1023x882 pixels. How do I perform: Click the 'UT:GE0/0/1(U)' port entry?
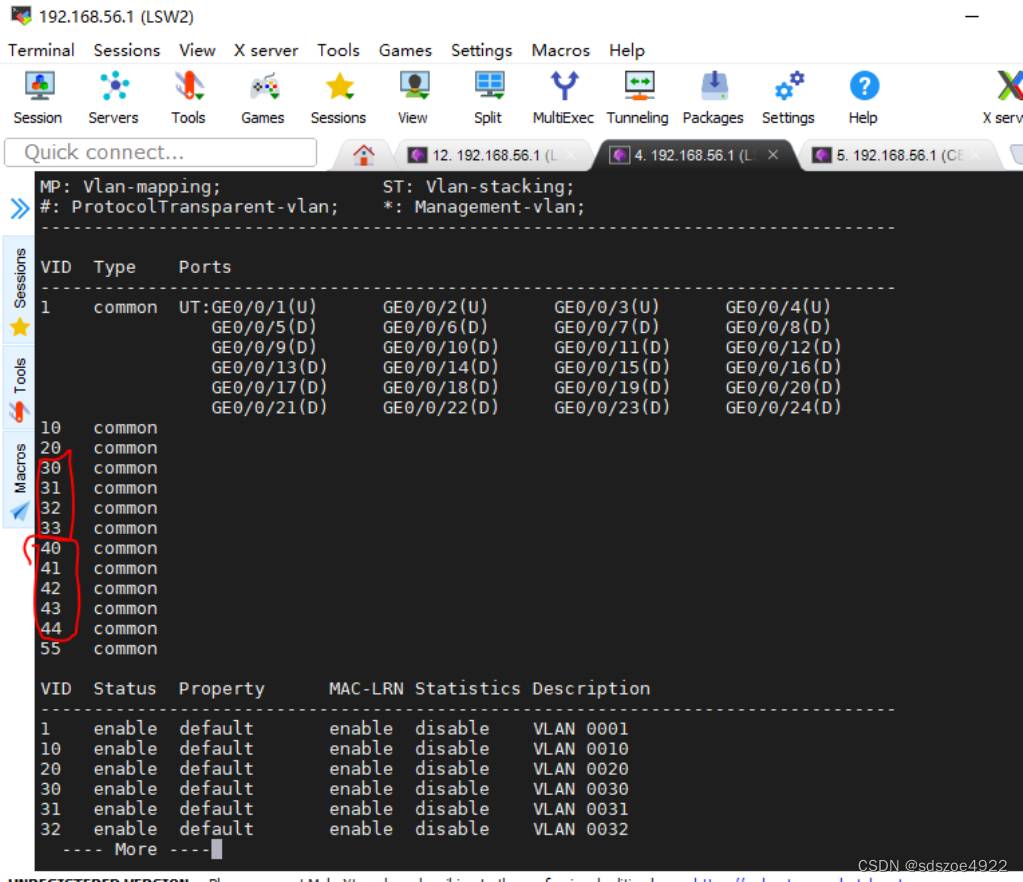248,307
